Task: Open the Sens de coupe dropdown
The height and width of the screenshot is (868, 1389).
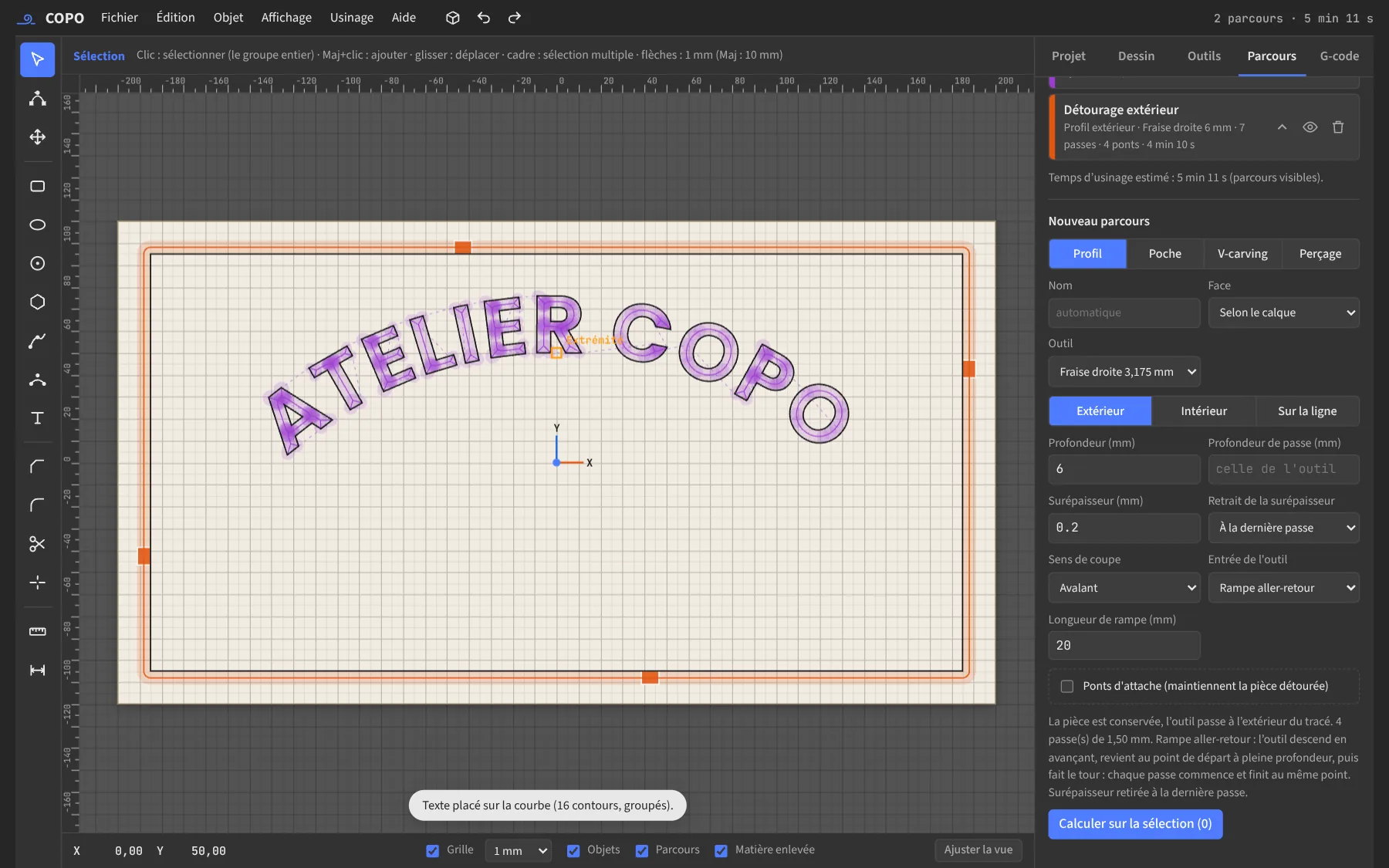Action: (1124, 588)
